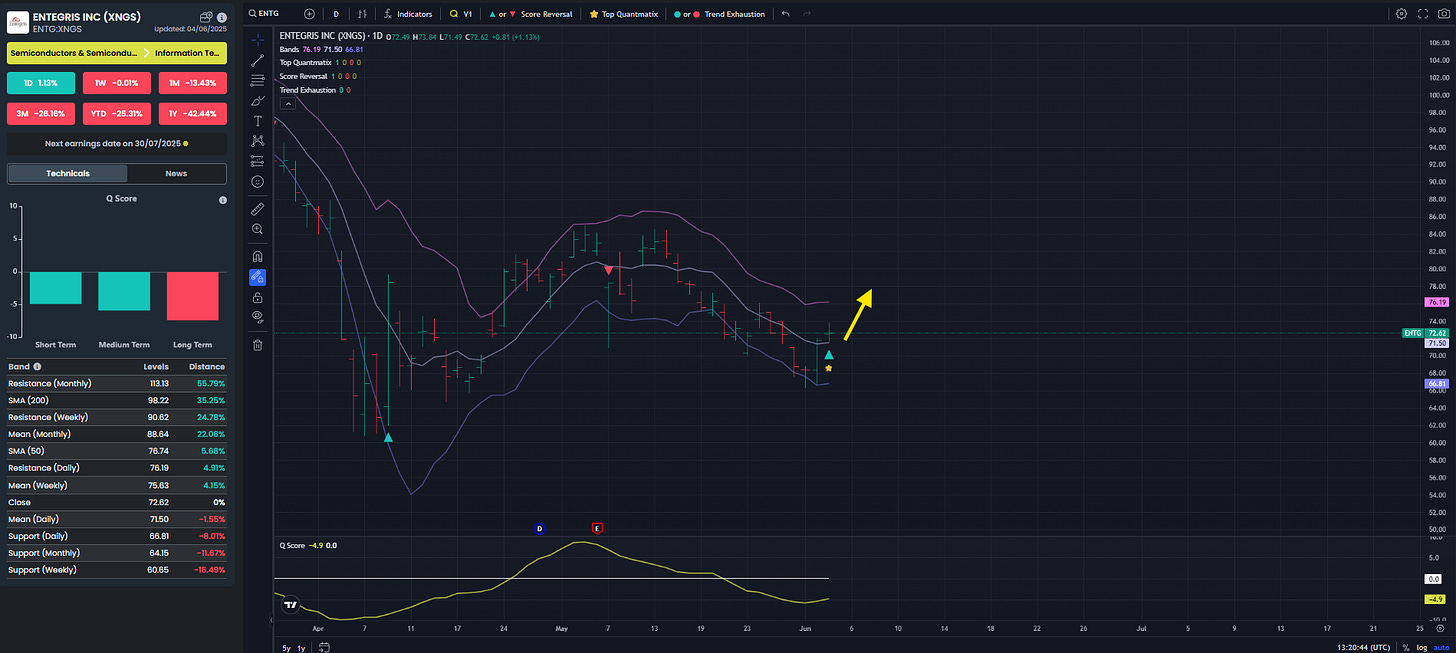
Task: Select the Text annotation tool
Action: click(x=258, y=121)
